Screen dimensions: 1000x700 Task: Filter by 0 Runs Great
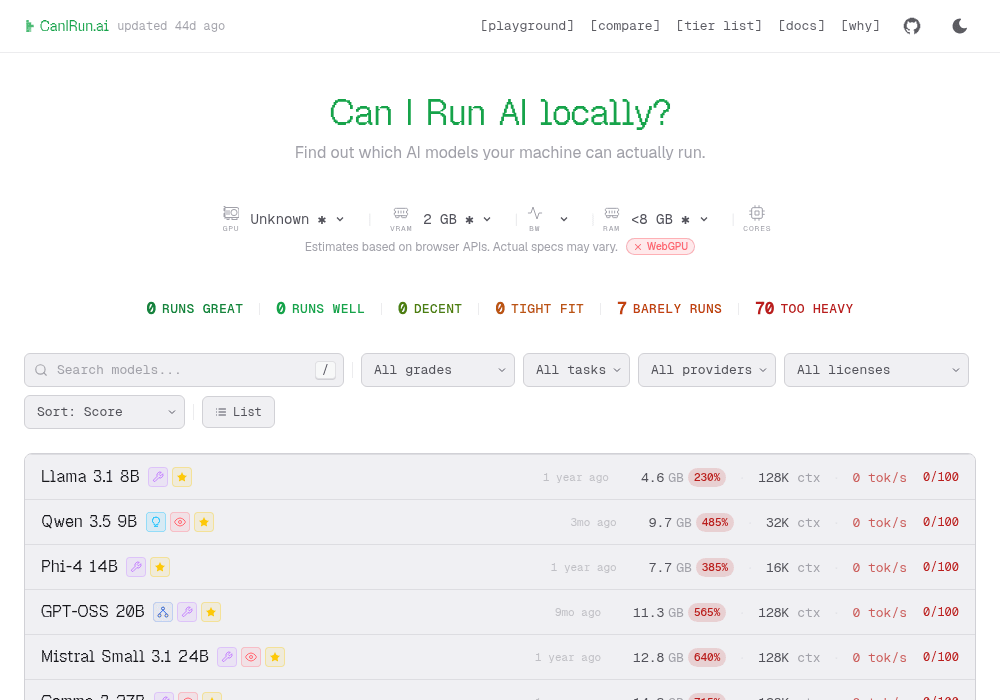(195, 309)
